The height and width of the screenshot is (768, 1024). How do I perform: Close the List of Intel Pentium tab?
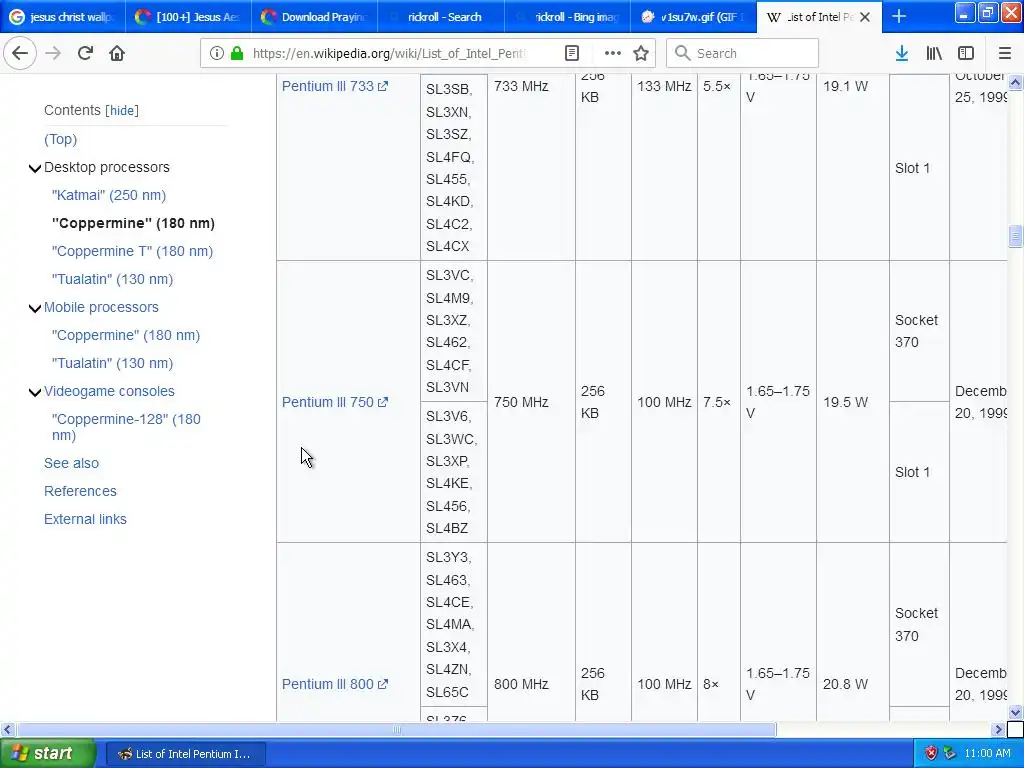click(865, 17)
